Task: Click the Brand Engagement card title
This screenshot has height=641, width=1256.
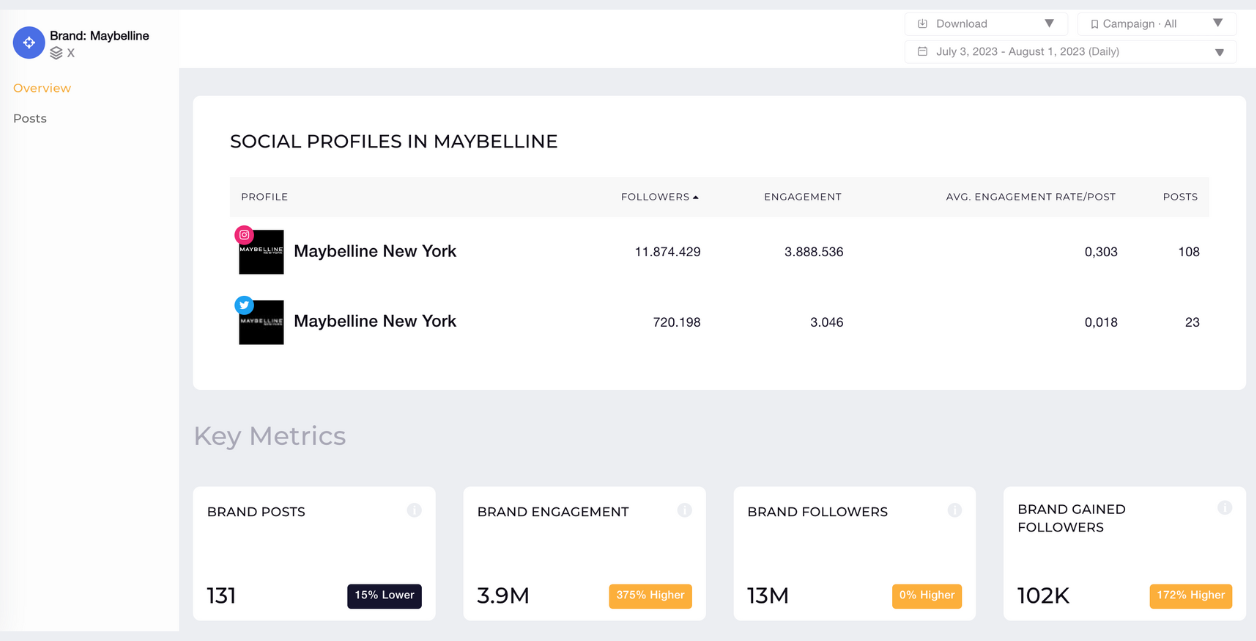Action: point(553,512)
